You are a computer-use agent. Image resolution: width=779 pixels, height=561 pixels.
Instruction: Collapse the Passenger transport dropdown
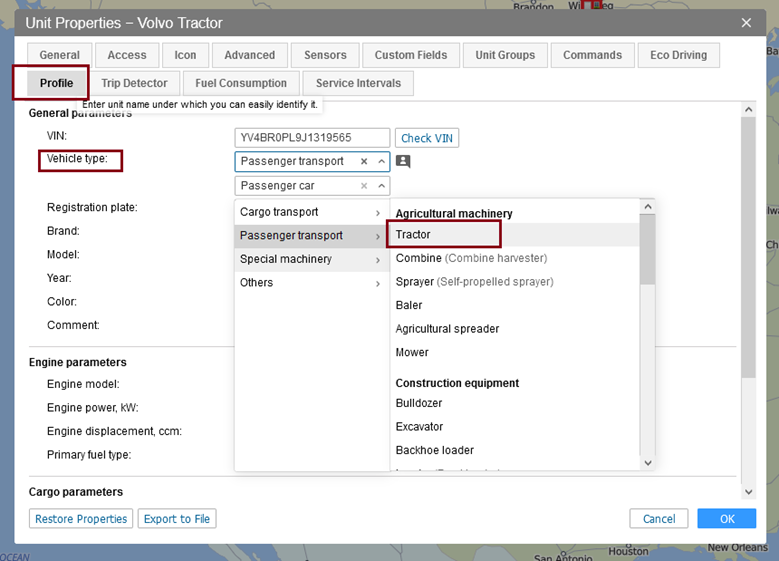pyautogui.click(x=380, y=161)
